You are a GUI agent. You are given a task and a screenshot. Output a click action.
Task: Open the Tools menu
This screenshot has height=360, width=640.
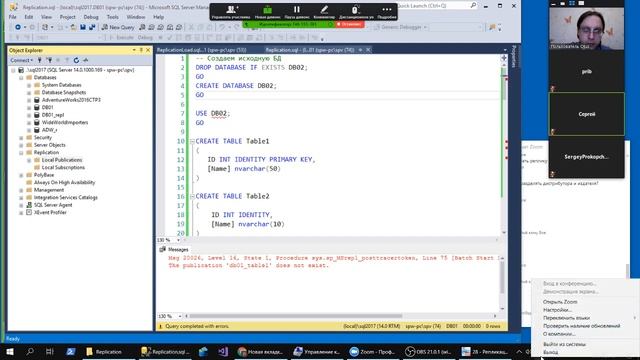[x=112, y=17]
